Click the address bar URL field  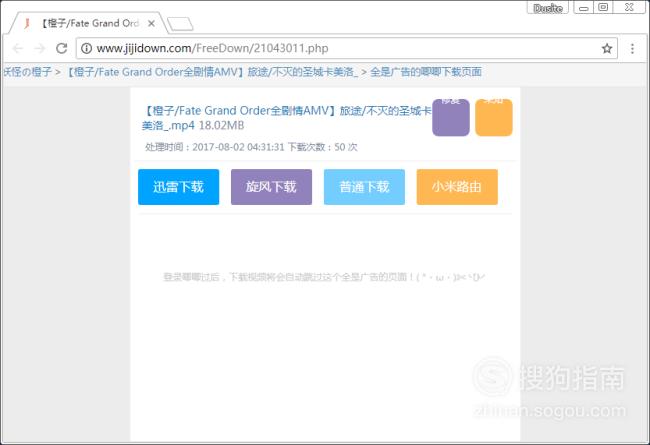click(x=346, y=49)
